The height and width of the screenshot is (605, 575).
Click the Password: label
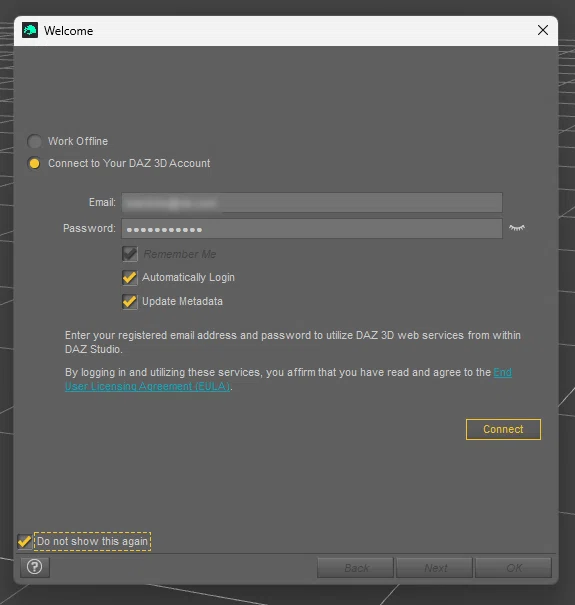coord(89,228)
